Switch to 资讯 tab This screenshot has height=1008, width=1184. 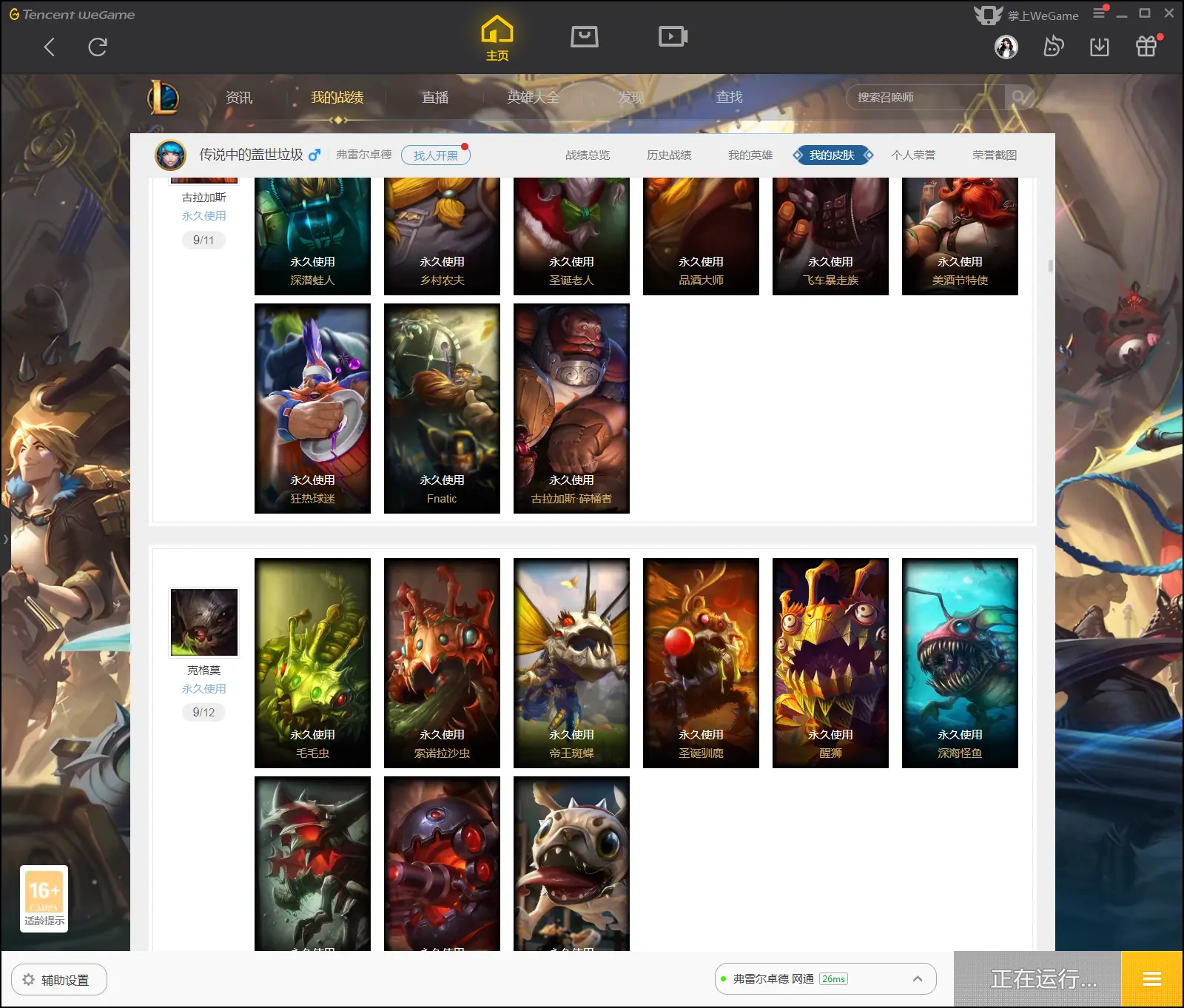pyautogui.click(x=239, y=97)
